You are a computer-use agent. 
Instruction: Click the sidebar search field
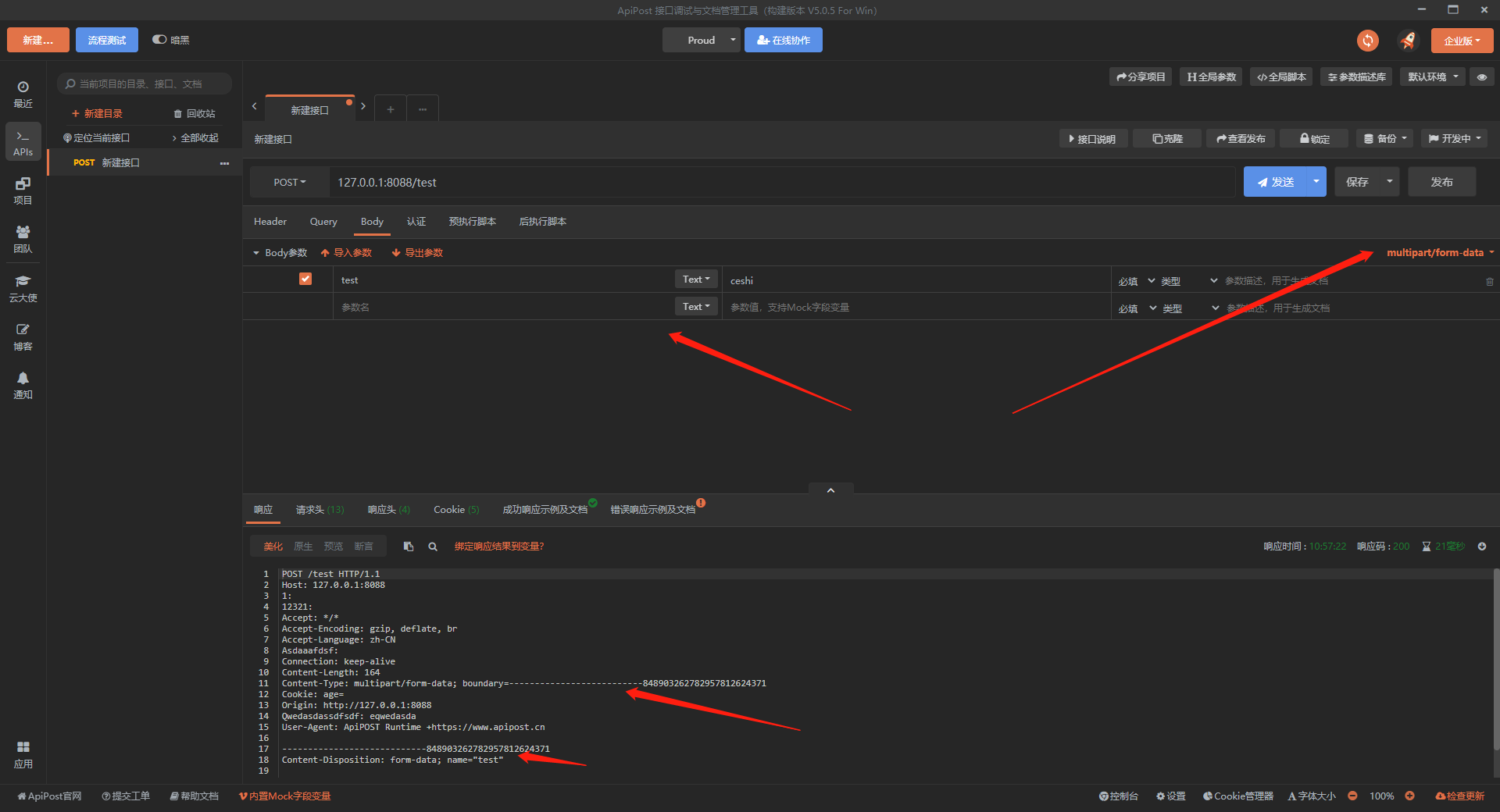pyautogui.click(x=145, y=84)
